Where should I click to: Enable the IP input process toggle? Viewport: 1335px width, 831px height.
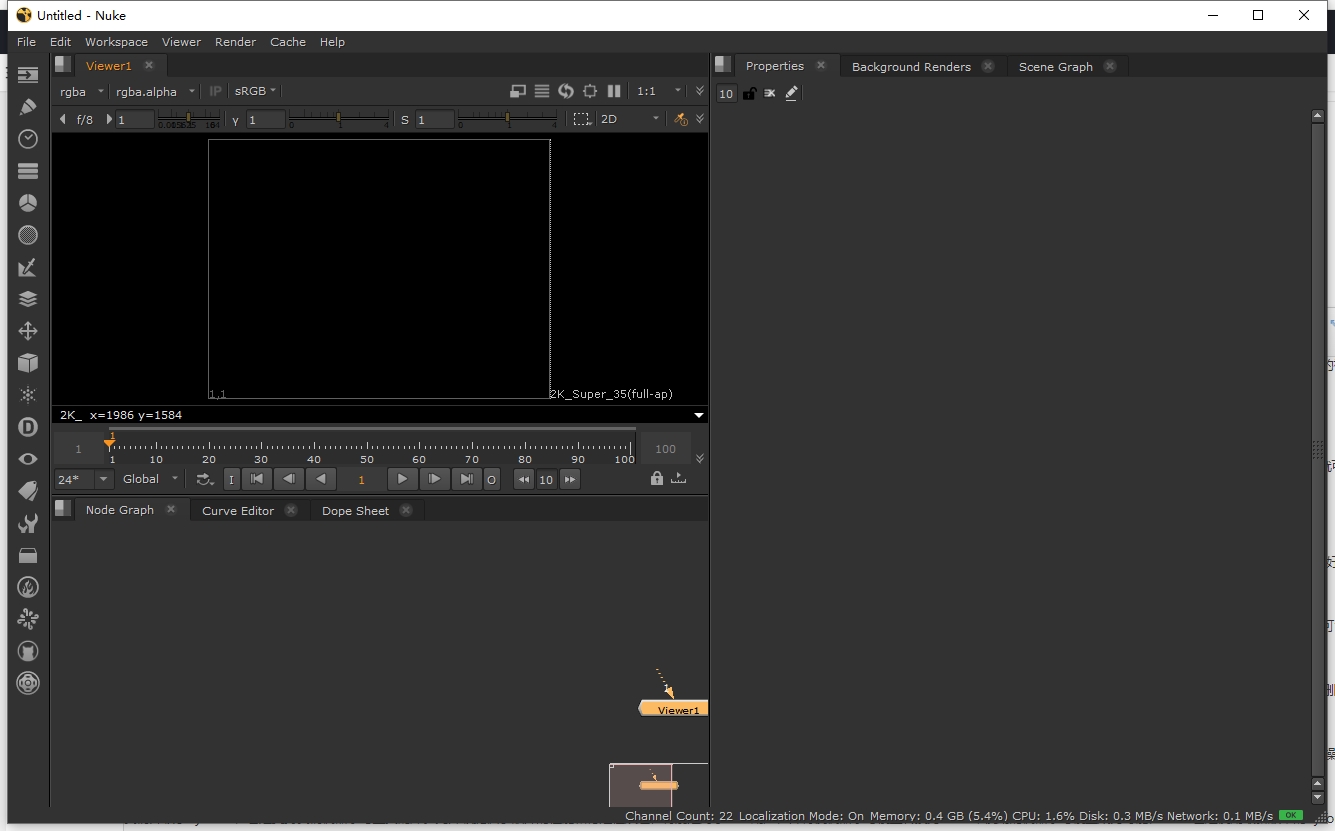214,91
